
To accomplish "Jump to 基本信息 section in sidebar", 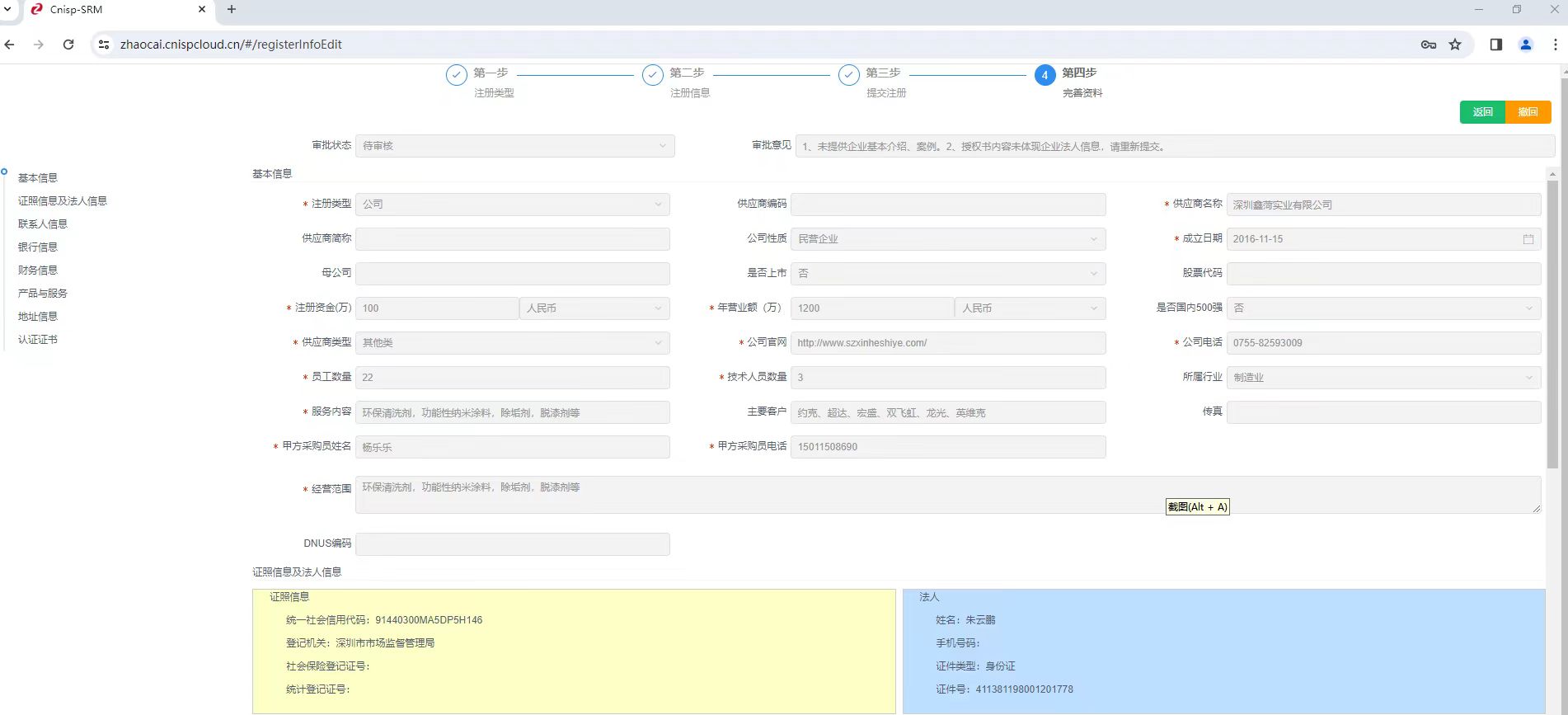I will (38, 178).
